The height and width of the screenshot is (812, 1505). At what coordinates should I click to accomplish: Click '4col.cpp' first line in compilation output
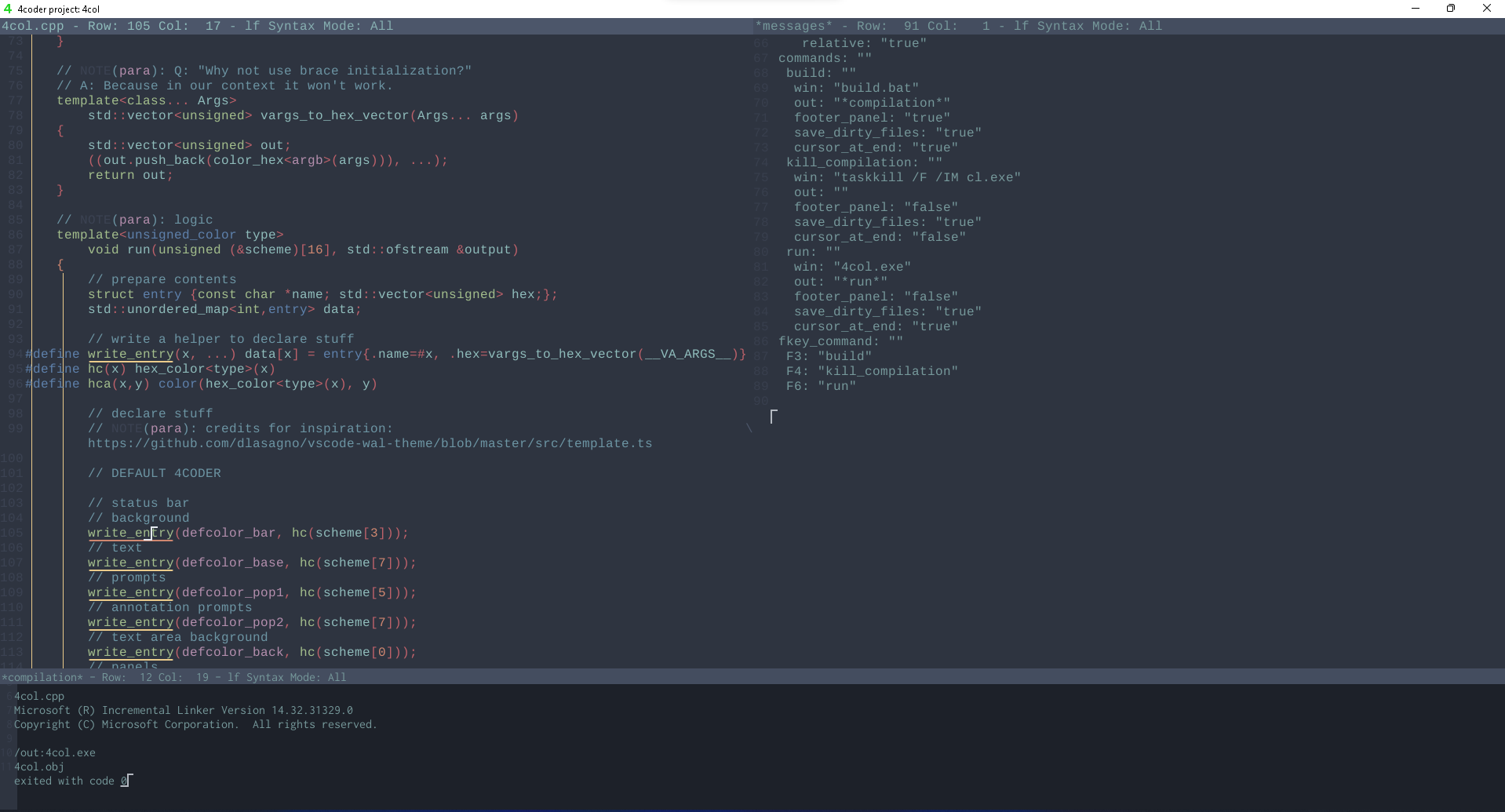click(x=39, y=696)
